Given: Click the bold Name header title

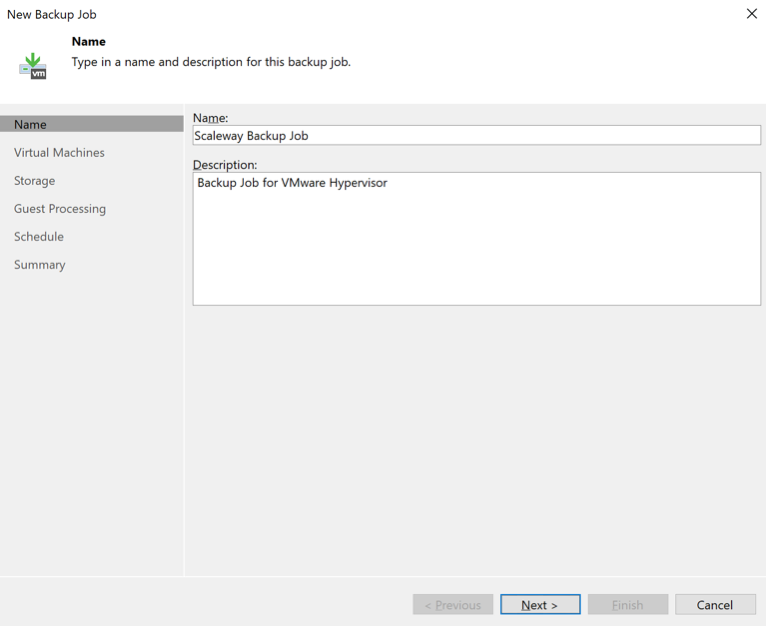Looking at the screenshot, I should pos(89,42).
